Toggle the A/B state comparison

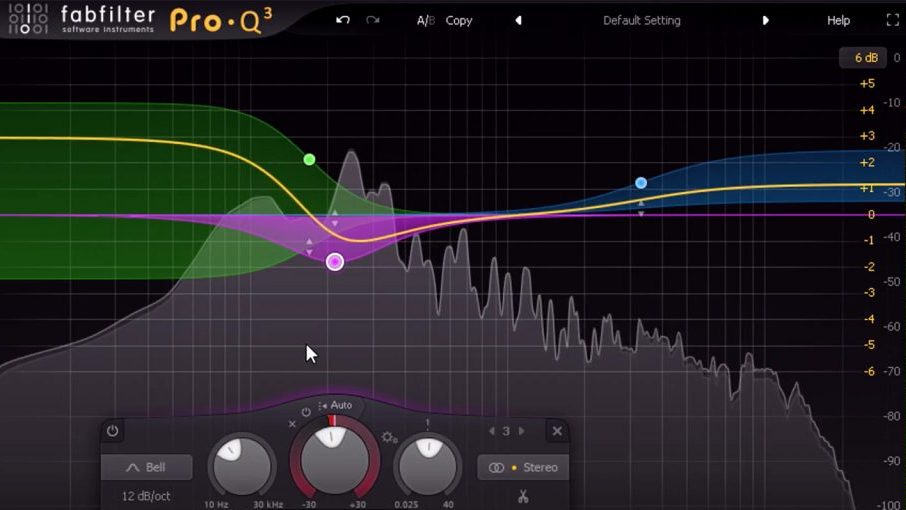(x=426, y=20)
